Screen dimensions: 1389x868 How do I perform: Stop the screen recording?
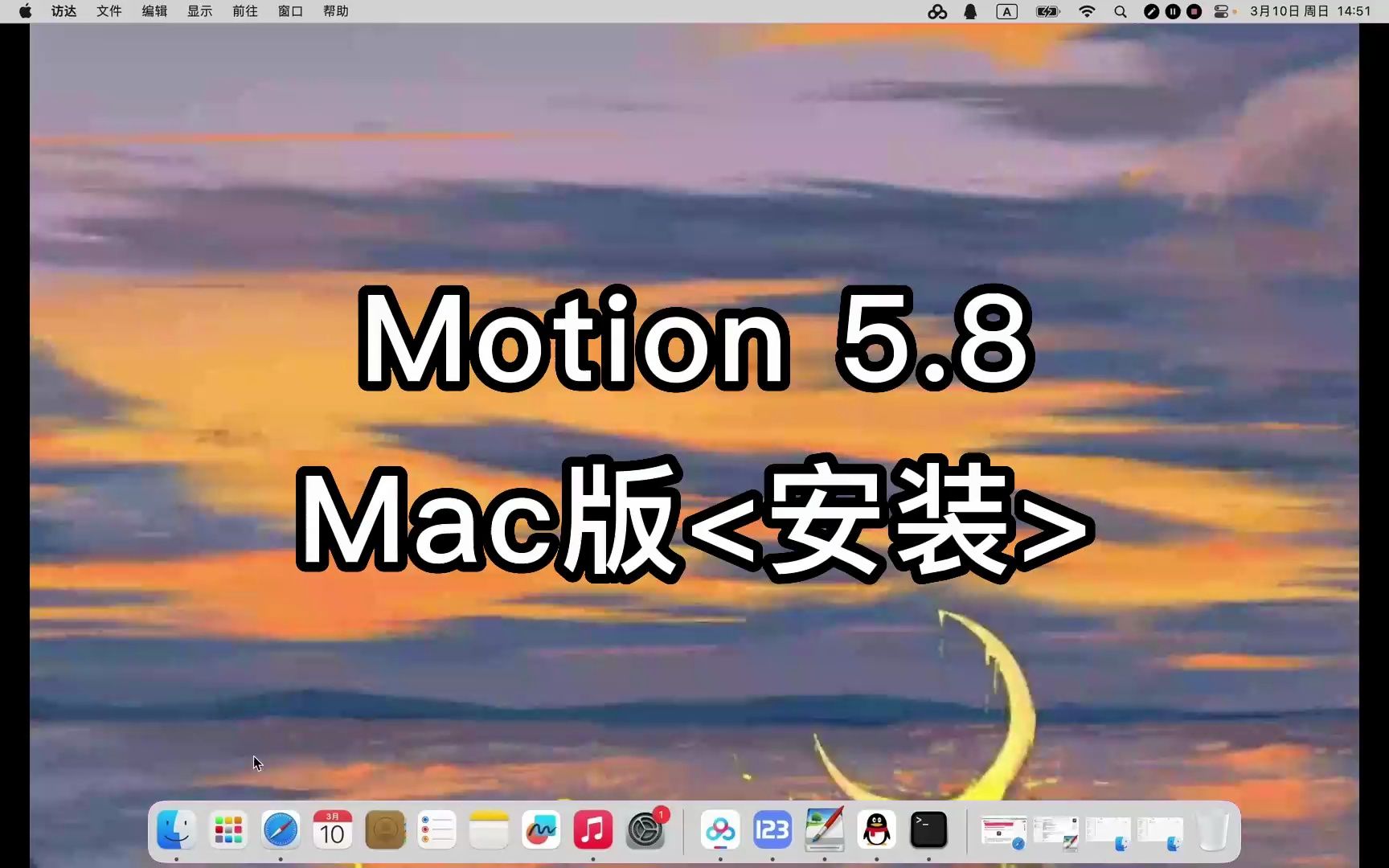click(x=1194, y=11)
